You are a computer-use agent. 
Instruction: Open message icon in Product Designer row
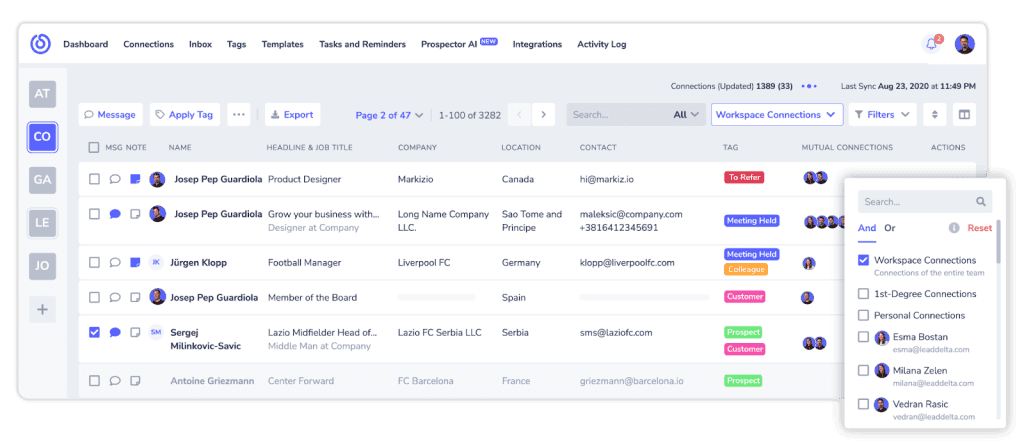pos(115,179)
